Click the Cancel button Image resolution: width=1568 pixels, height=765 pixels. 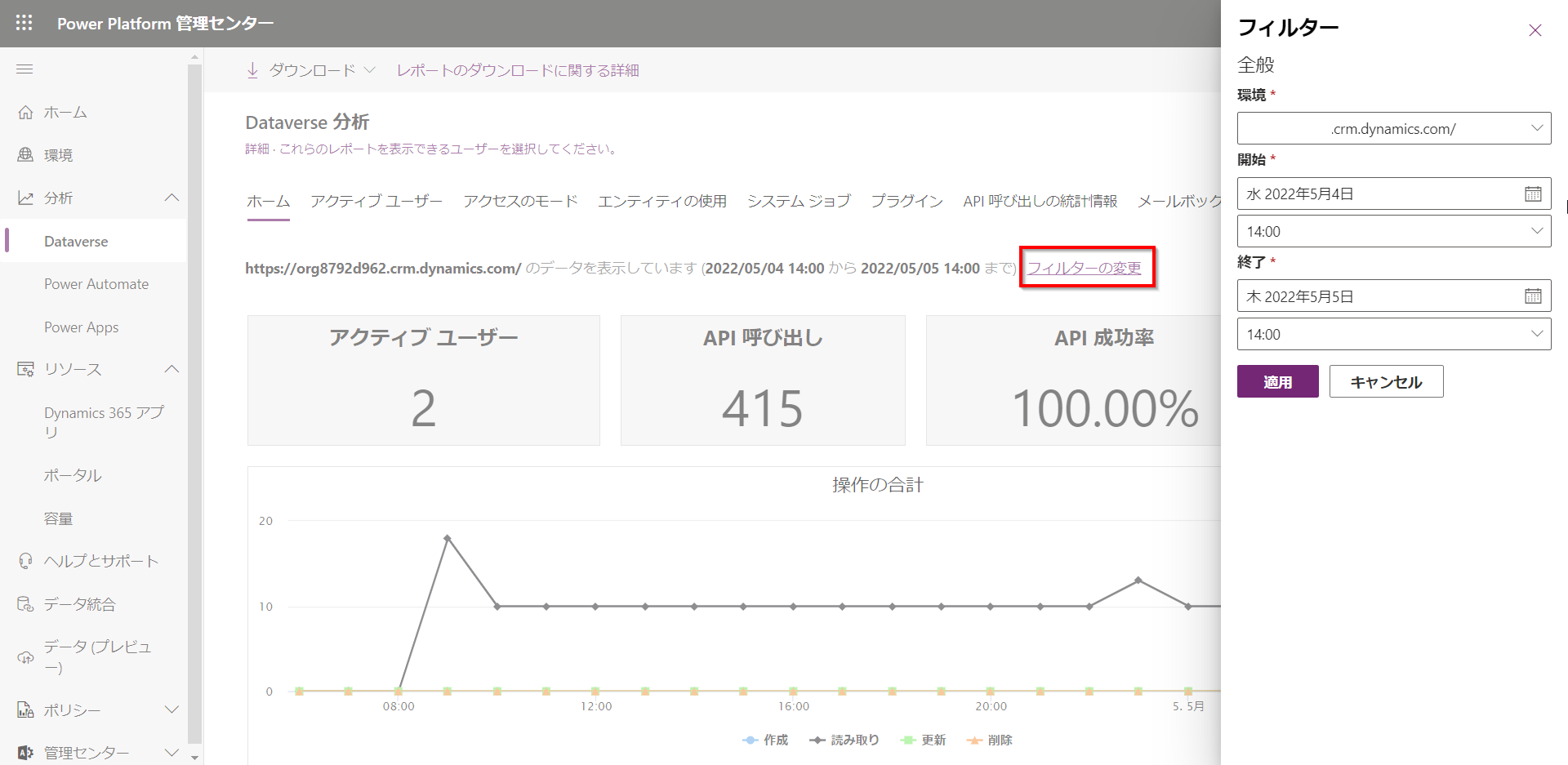tap(1386, 381)
